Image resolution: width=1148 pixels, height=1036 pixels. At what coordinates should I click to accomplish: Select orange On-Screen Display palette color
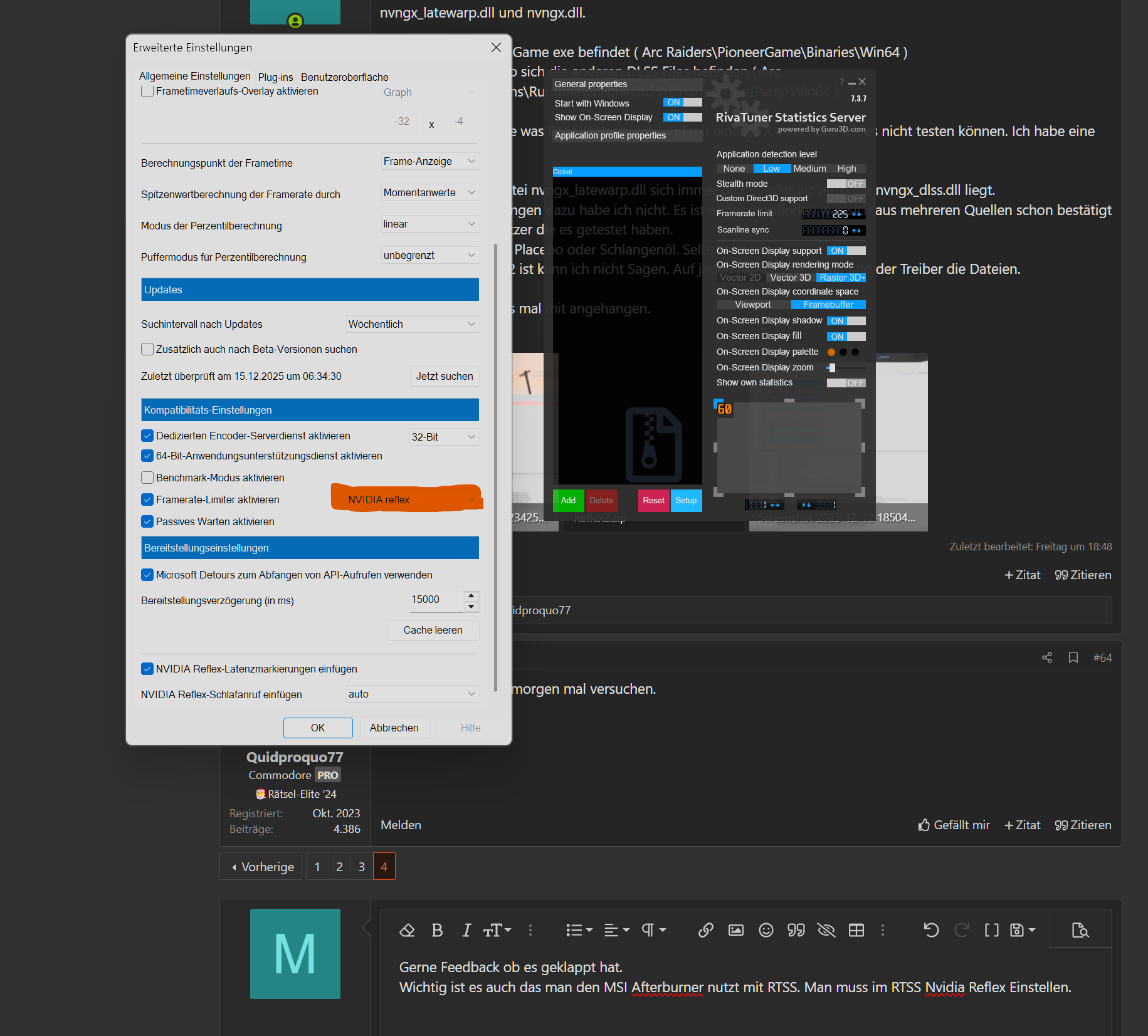(831, 352)
